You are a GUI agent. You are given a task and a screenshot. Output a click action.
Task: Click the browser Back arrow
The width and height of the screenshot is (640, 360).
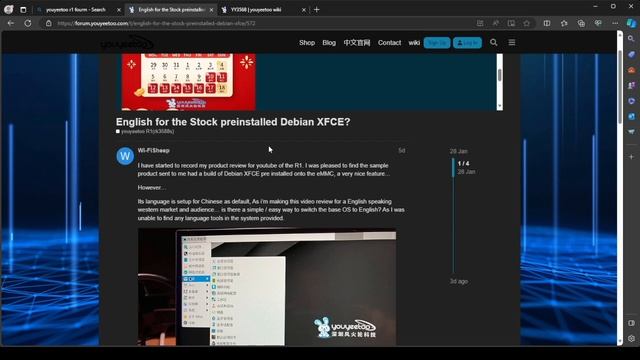(11, 23)
